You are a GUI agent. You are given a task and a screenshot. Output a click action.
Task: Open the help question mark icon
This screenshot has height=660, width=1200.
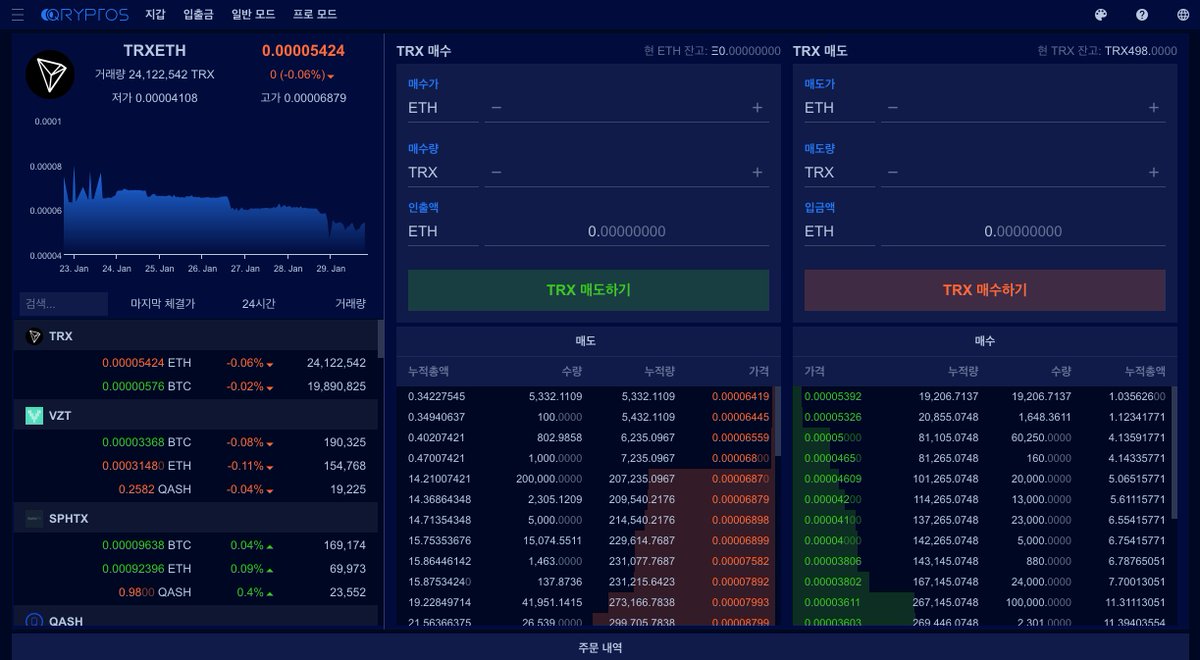1142,15
